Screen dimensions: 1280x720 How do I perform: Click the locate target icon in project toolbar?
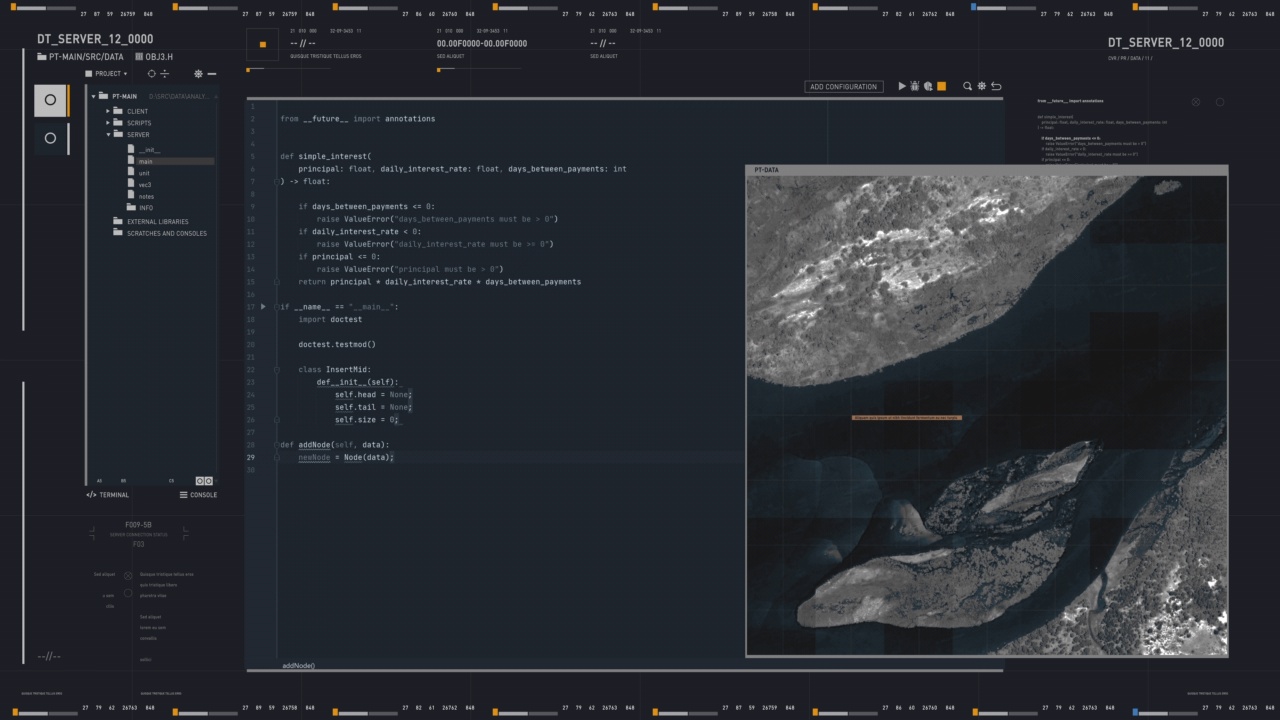tap(152, 74)
